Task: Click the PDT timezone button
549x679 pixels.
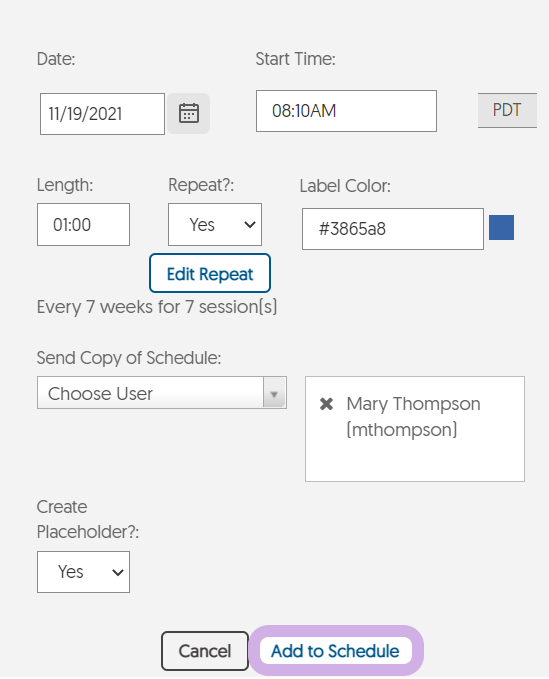Action: (x=507, y=110)
